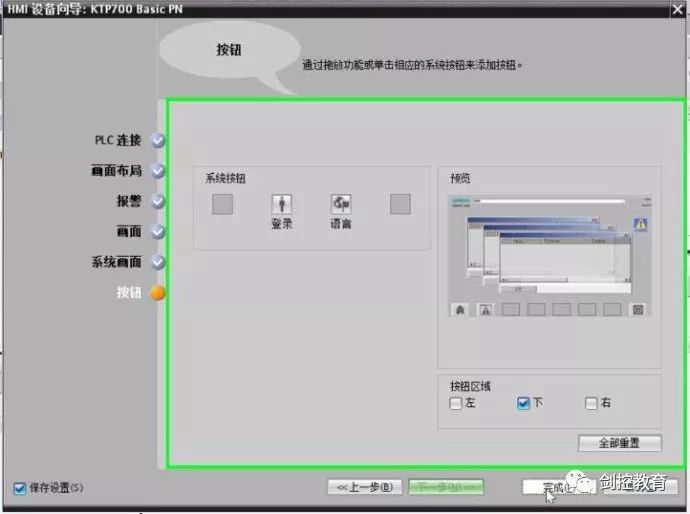Select the first empty system button slot
The height and width of the screenshot is (514, 690).
tap(223, 204)
